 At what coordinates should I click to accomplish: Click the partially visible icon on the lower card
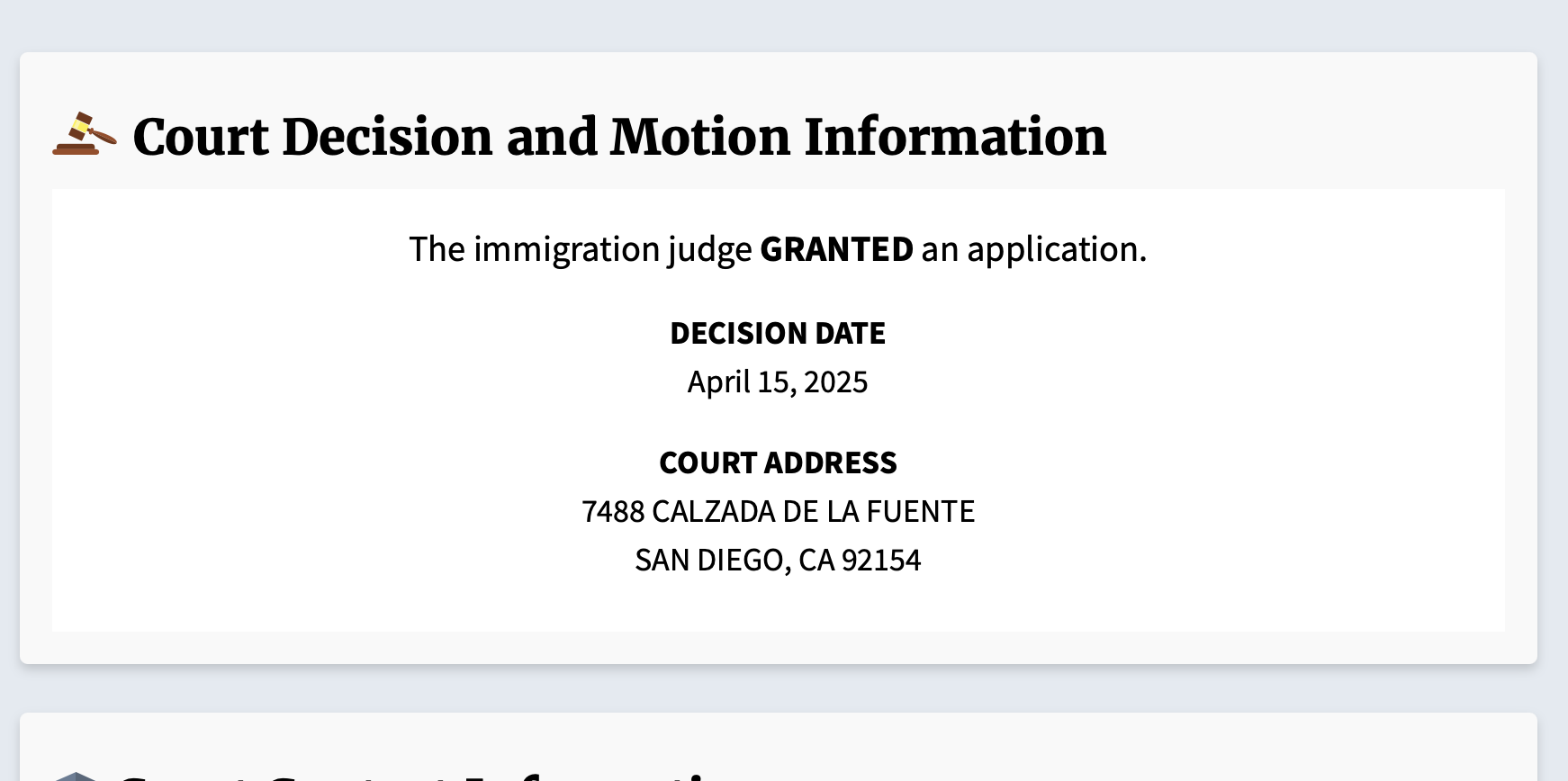coord(77,776)
